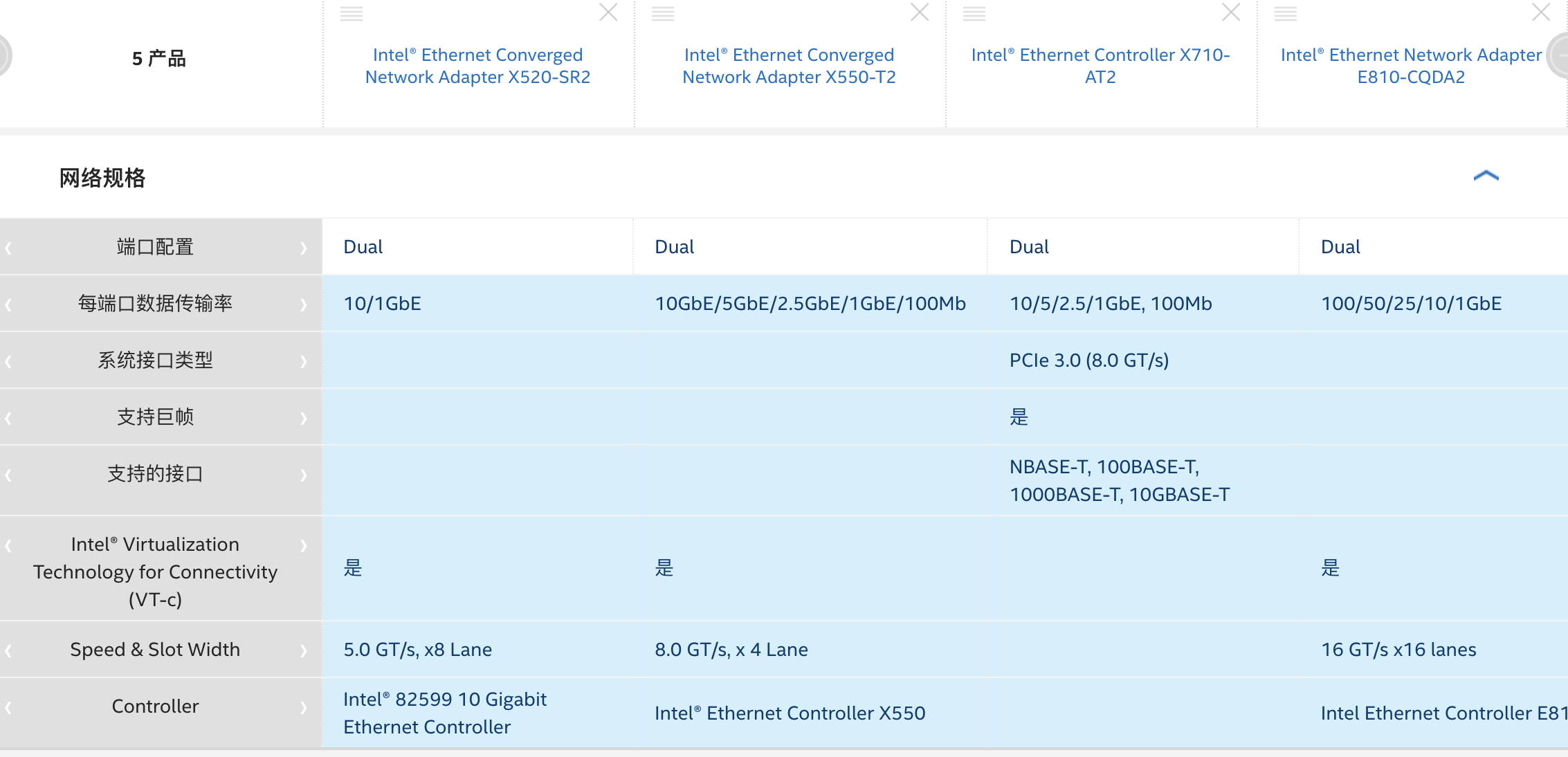
Task: Select the 每端口数据传输率 row label
Action: (155, 304)
